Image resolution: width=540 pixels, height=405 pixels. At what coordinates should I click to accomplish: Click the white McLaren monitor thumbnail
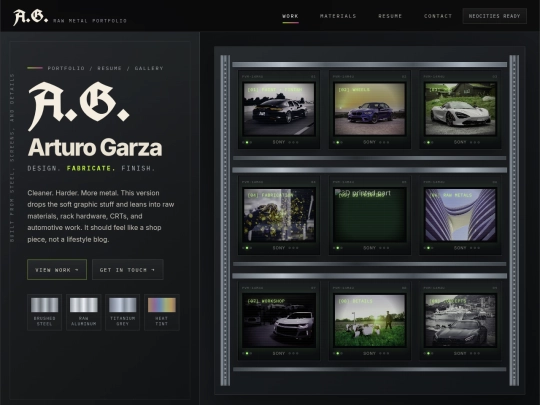tap(460, 109)
